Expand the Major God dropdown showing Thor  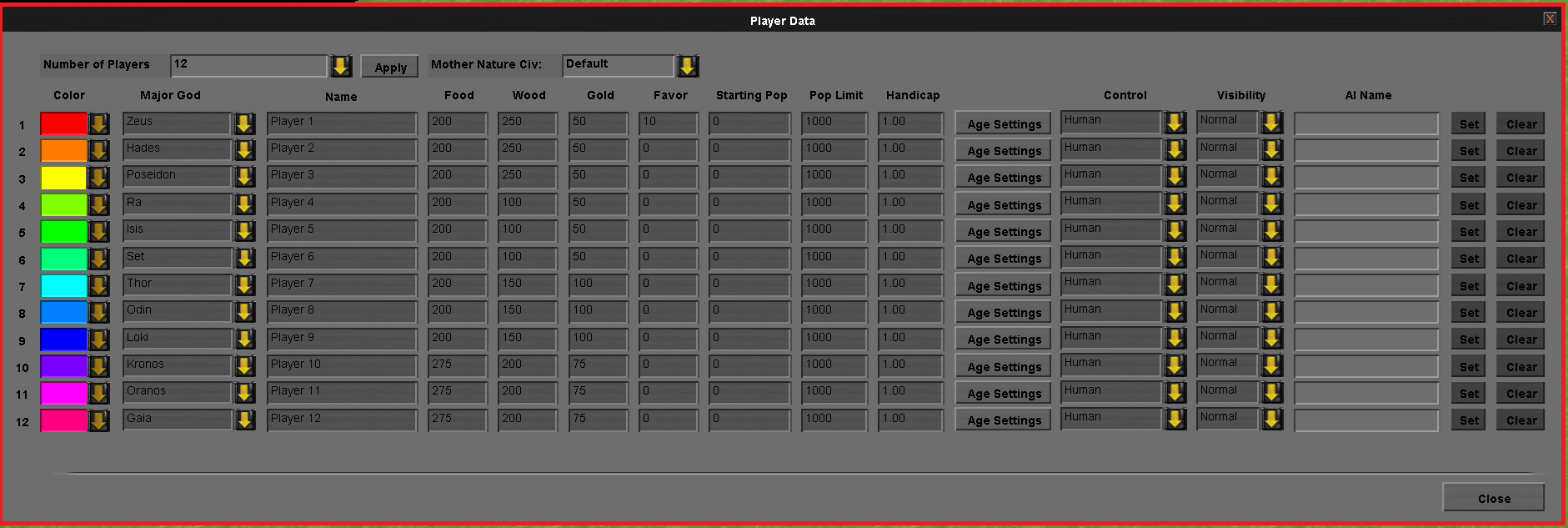point(244,286)
